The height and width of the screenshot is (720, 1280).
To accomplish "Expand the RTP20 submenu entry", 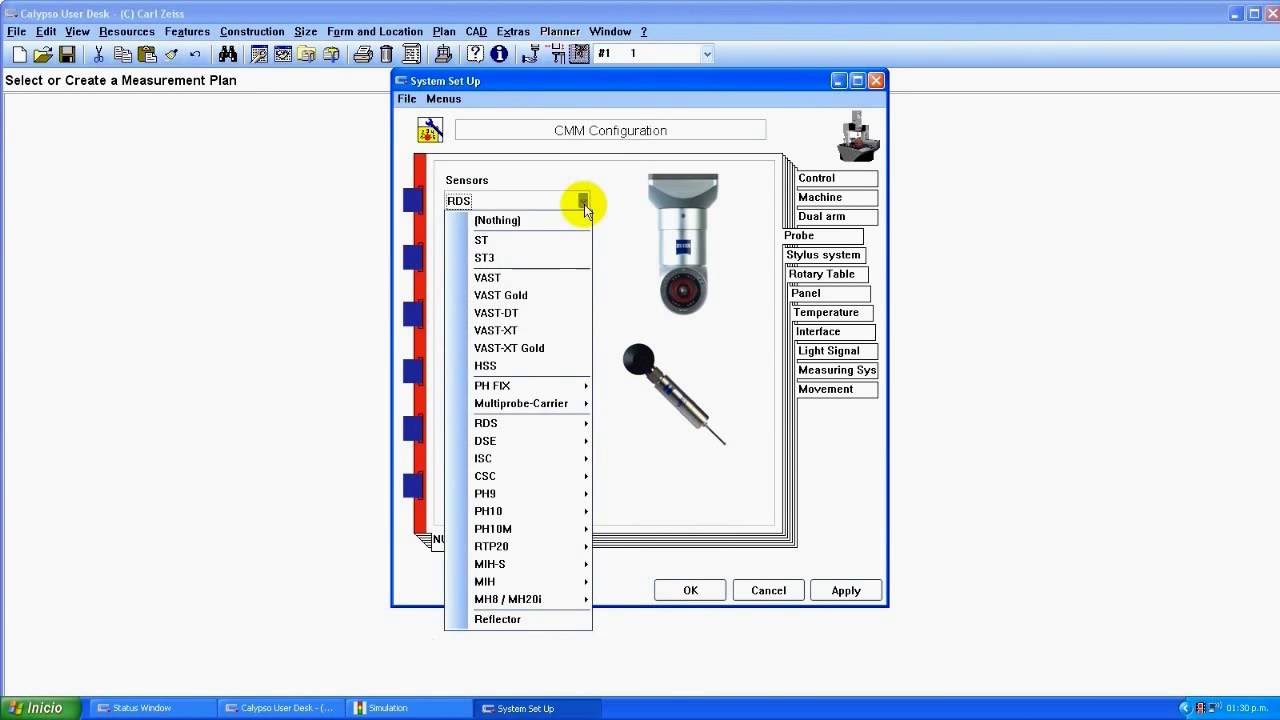I will (530, 547).
